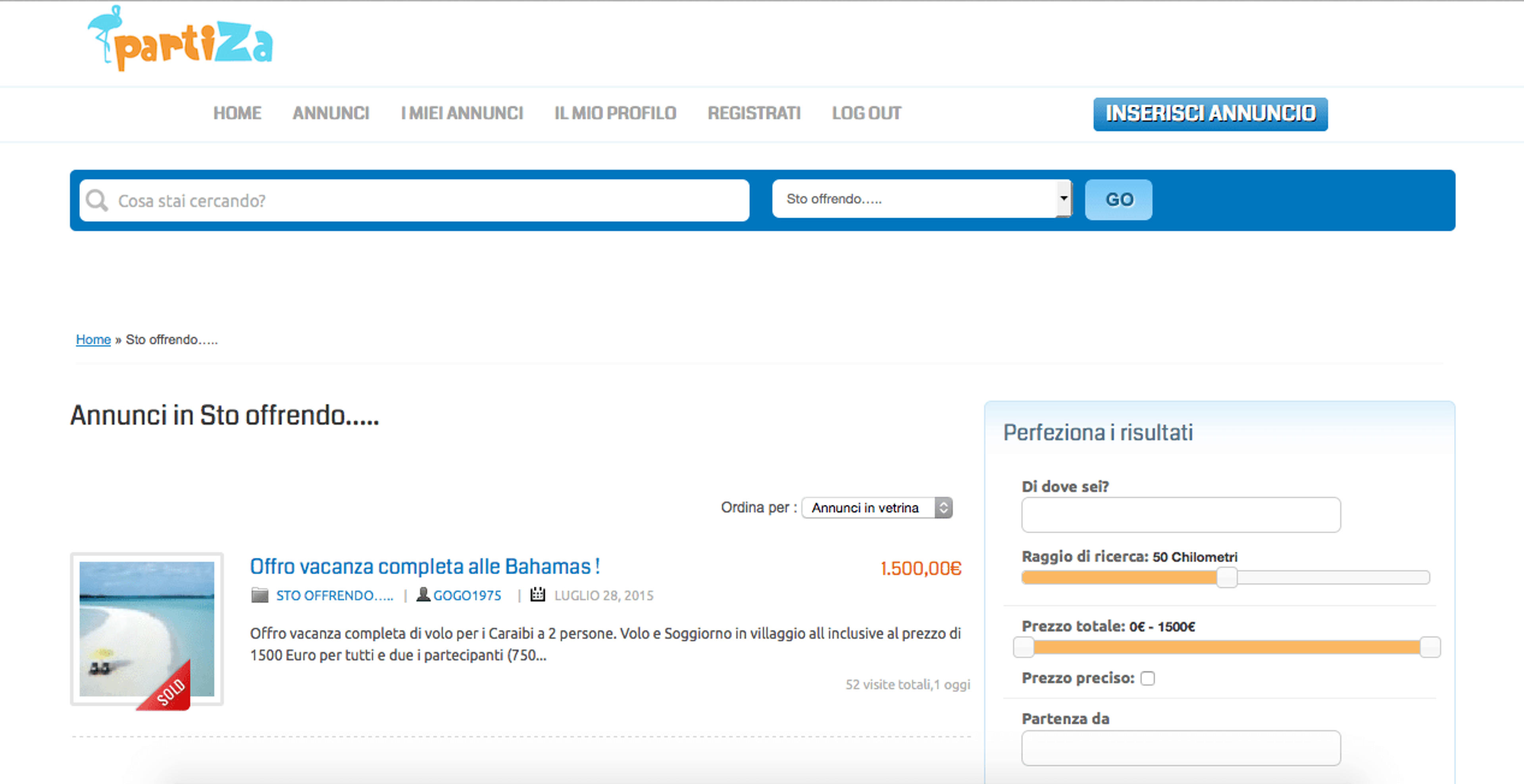Focus the Di dove sei? text field
This screenshot has width=1524, height=784.
(x=1181, y=514)
